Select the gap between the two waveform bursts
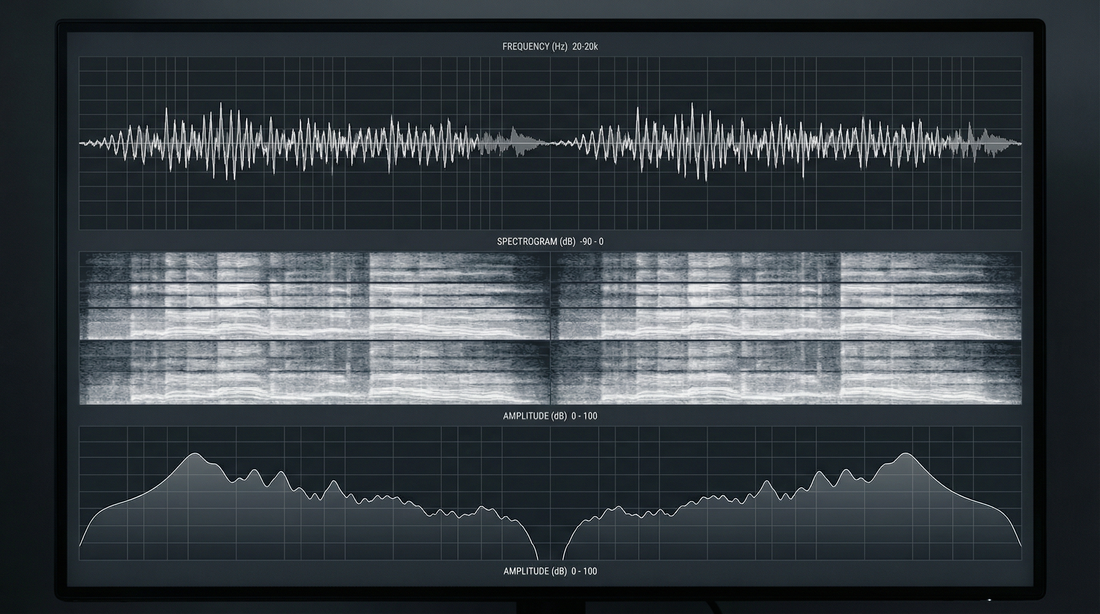Image resolution: width=1100 pixels, height=614 pixels. point(553,143)
